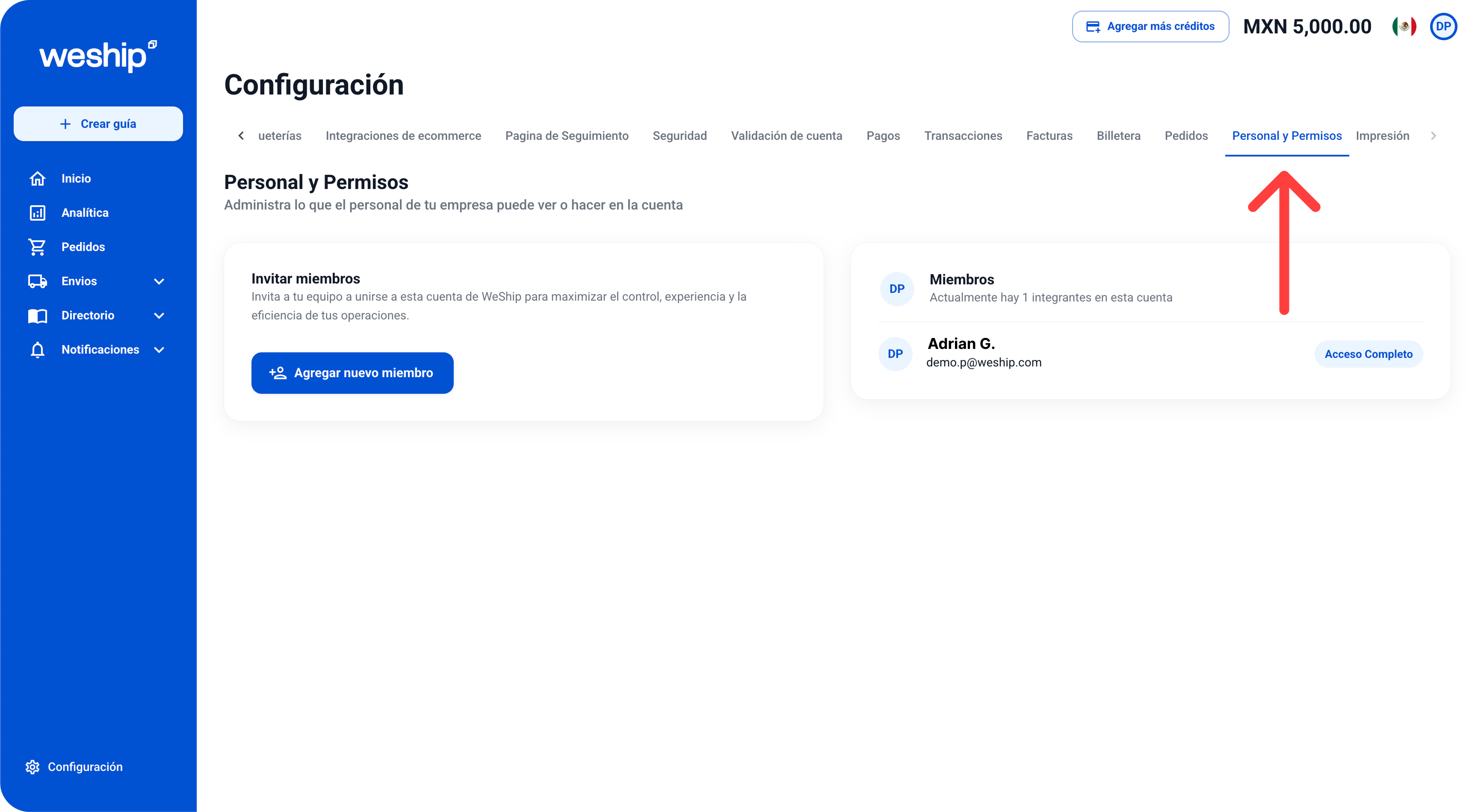Image resolution: width=1478 pixels, height=812 pixels.
Task: Click the weship logo
Action: [x=98, y=56]
